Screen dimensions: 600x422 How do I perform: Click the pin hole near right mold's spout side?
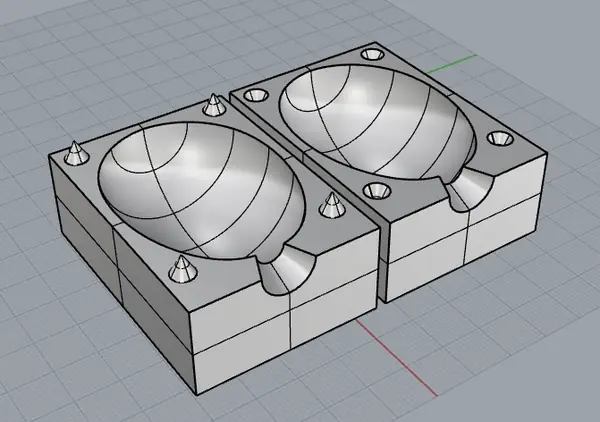500,138
